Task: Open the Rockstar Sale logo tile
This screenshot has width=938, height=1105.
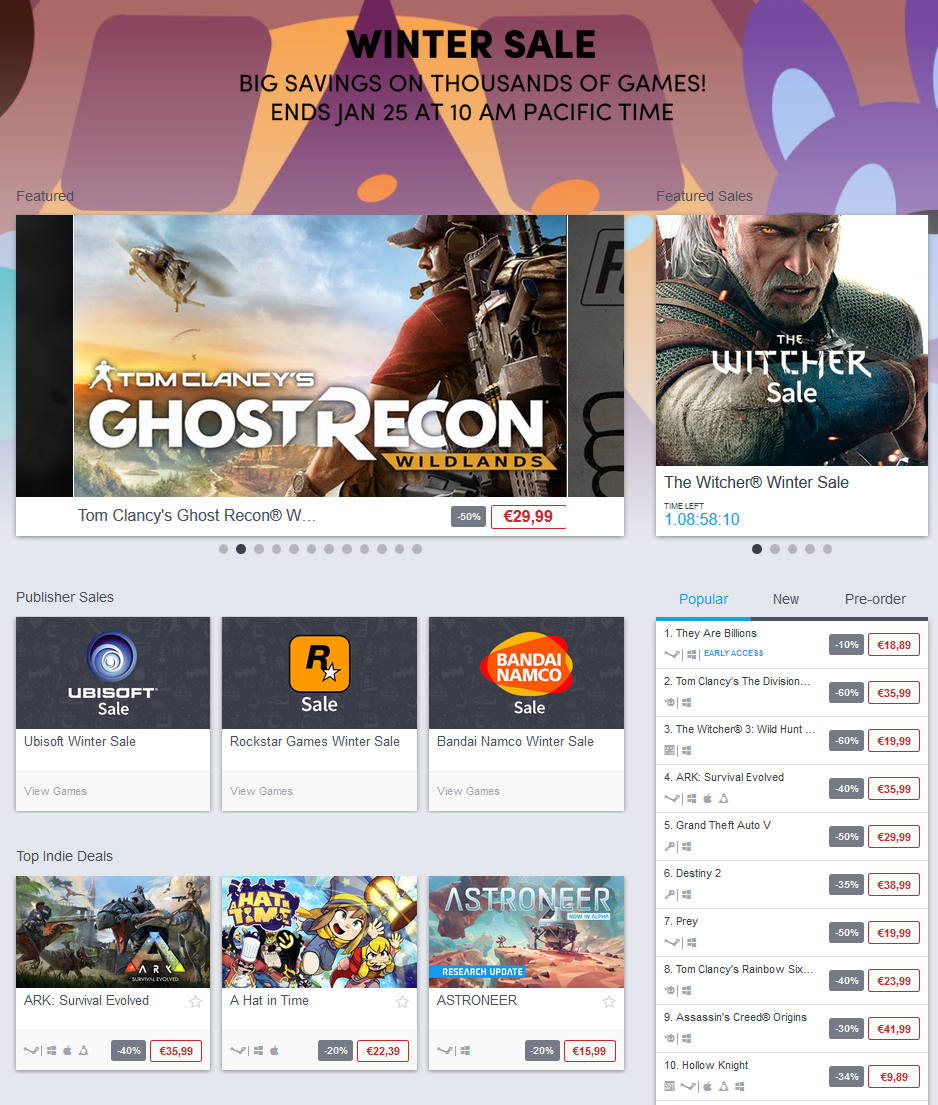Action: tap(319, 673)
